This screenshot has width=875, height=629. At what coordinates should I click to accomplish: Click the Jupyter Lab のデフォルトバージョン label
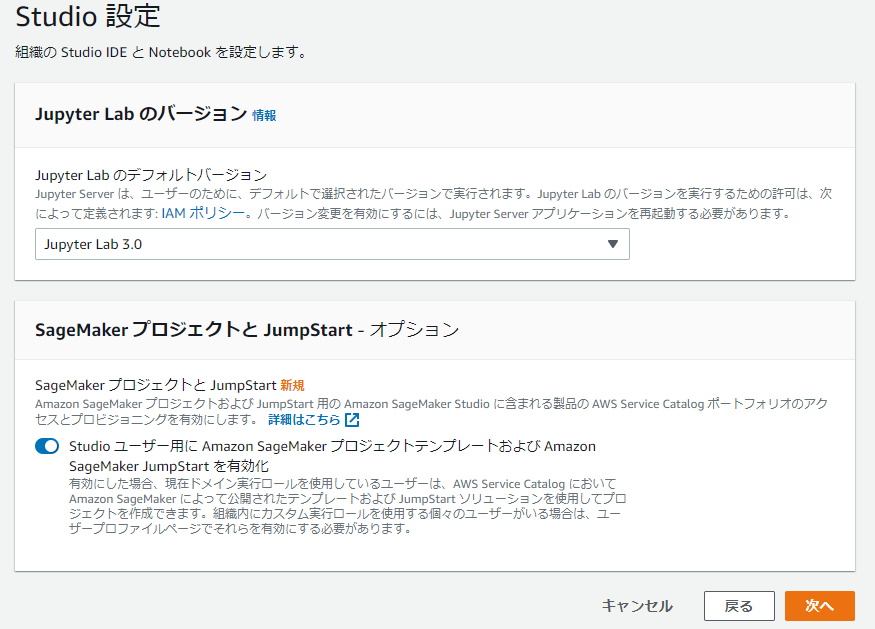pyautogui.click(x=151, y=175)
